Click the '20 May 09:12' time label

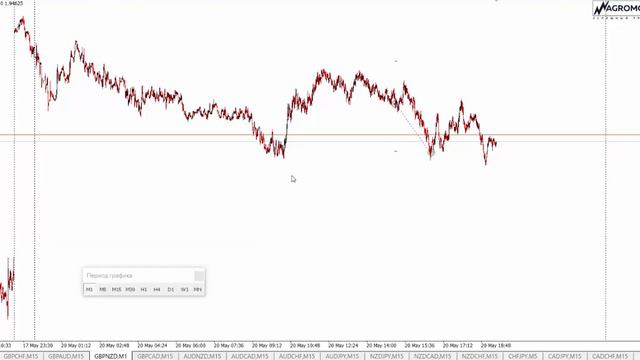(267, 346)
